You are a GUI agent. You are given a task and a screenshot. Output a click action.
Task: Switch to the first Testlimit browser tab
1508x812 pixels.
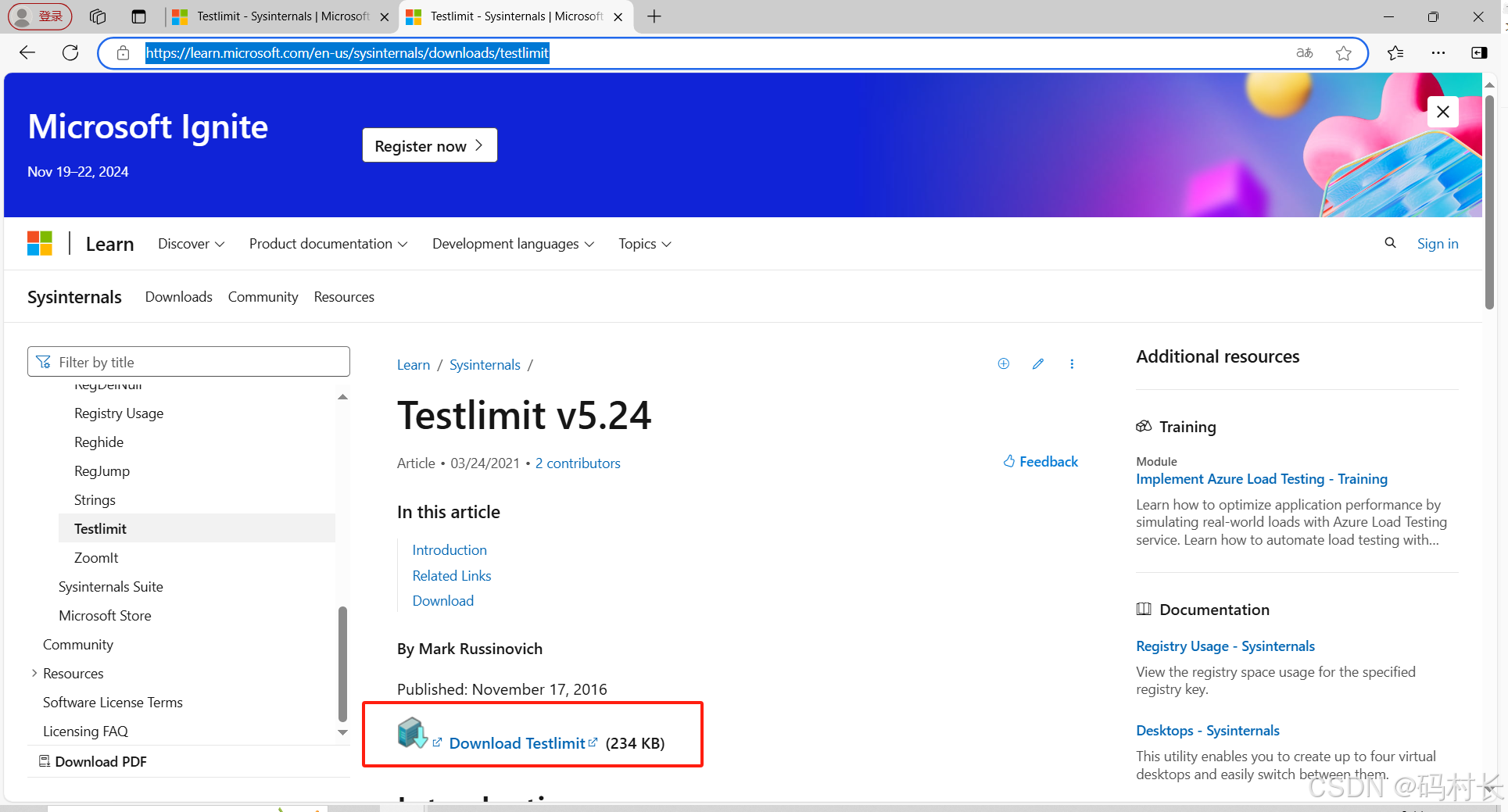point(281,16)
